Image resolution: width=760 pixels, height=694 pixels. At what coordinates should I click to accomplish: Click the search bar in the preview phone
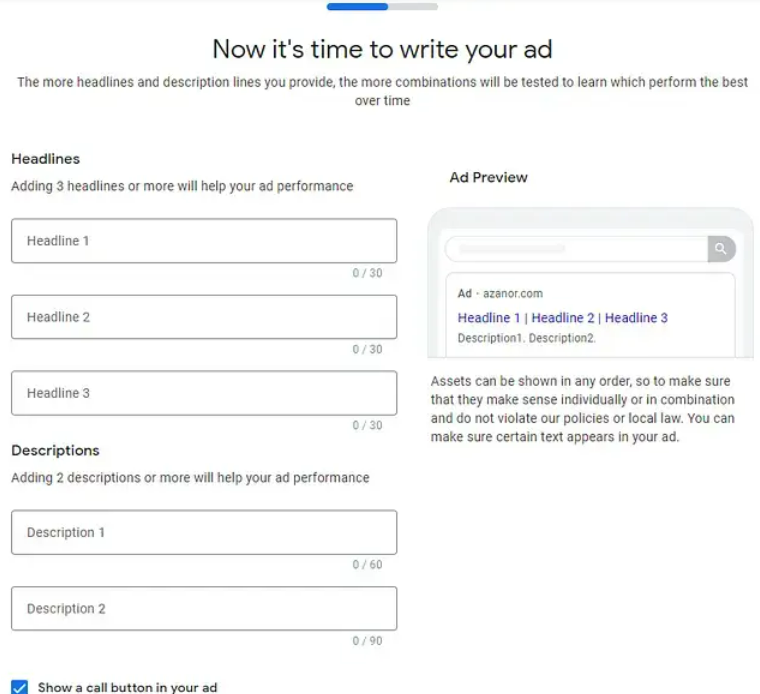pos(576,249)
